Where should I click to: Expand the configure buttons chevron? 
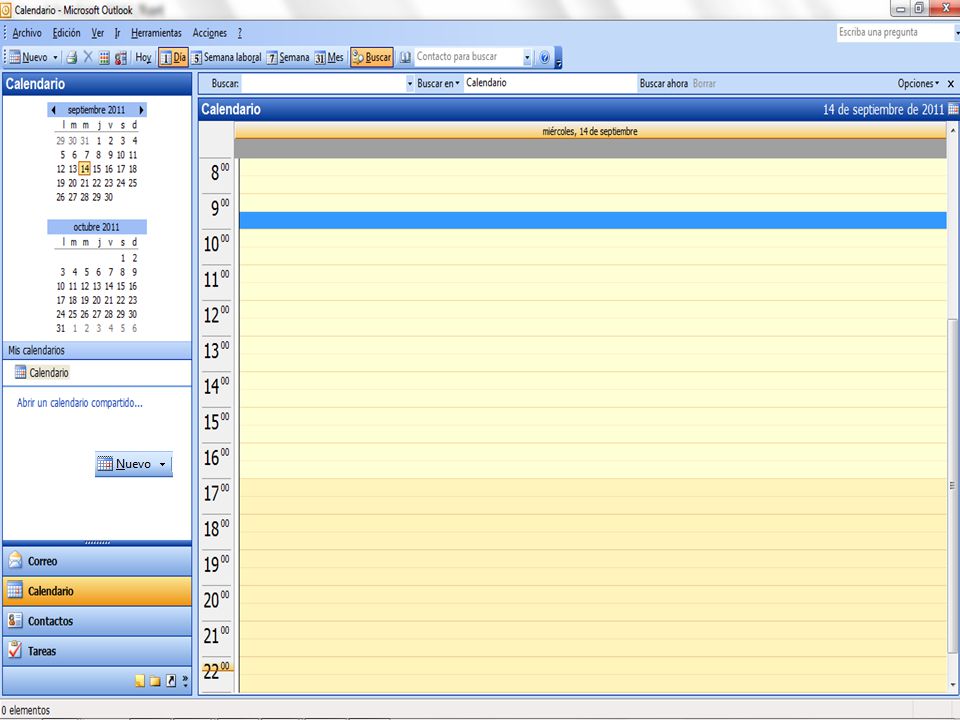point(185,681)
